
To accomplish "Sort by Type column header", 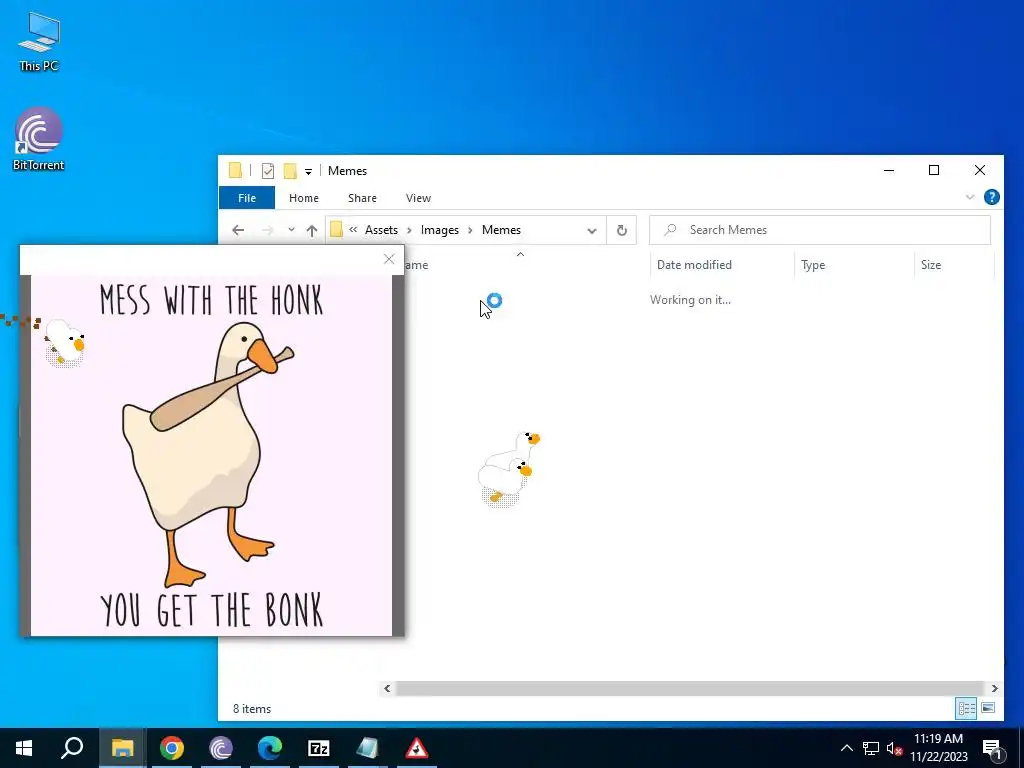I will (813, 264).
